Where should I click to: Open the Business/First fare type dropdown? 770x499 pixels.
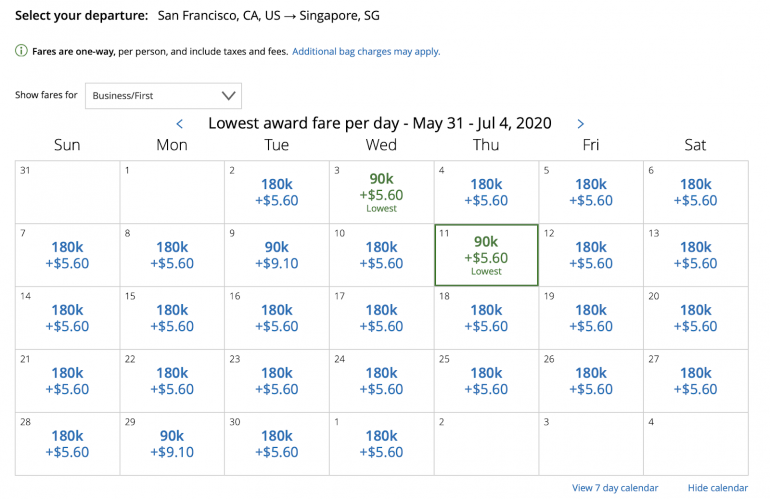(163, 96)
